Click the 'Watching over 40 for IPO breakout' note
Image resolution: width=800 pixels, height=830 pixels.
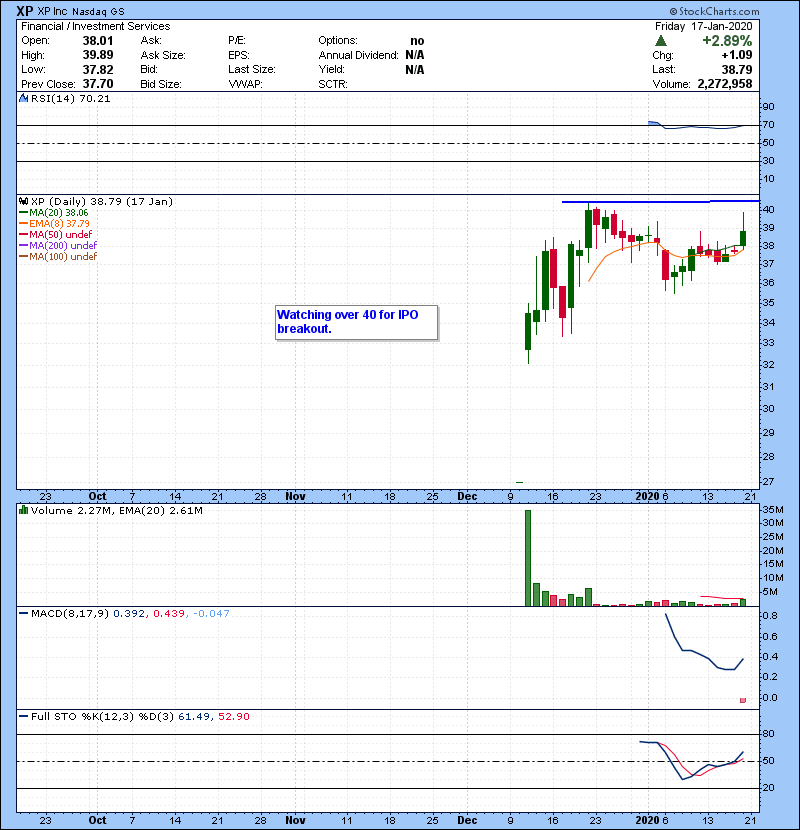coord(356,322)
